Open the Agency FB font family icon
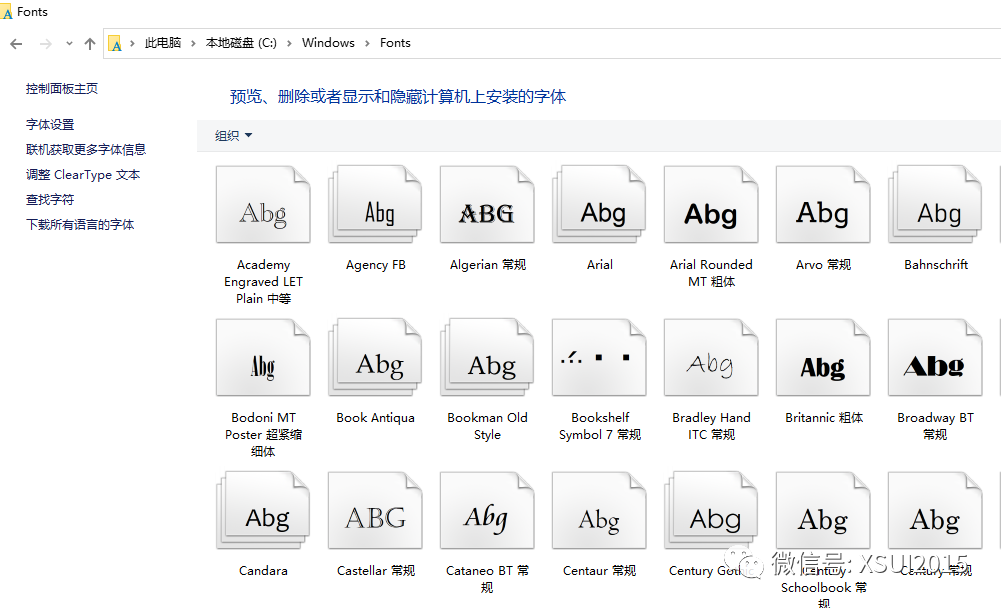The height and width of the screenshot is (608, 1001). pos(375,204)
